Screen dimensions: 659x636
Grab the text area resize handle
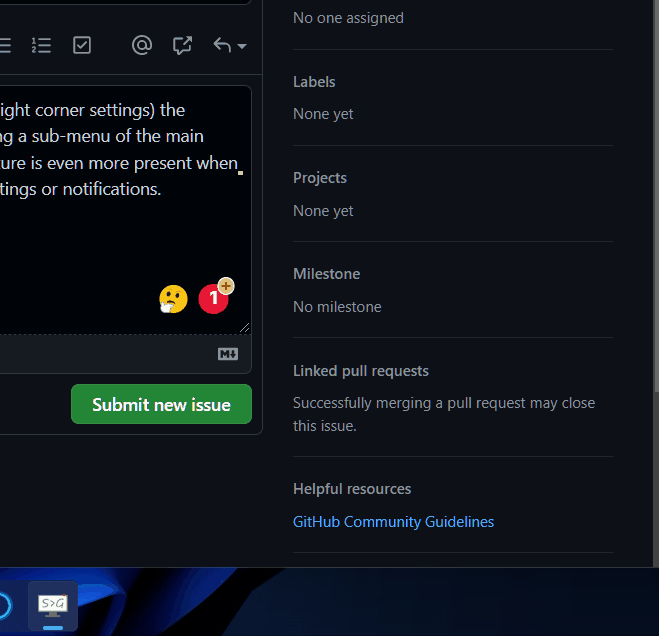(x=245, y=327)
